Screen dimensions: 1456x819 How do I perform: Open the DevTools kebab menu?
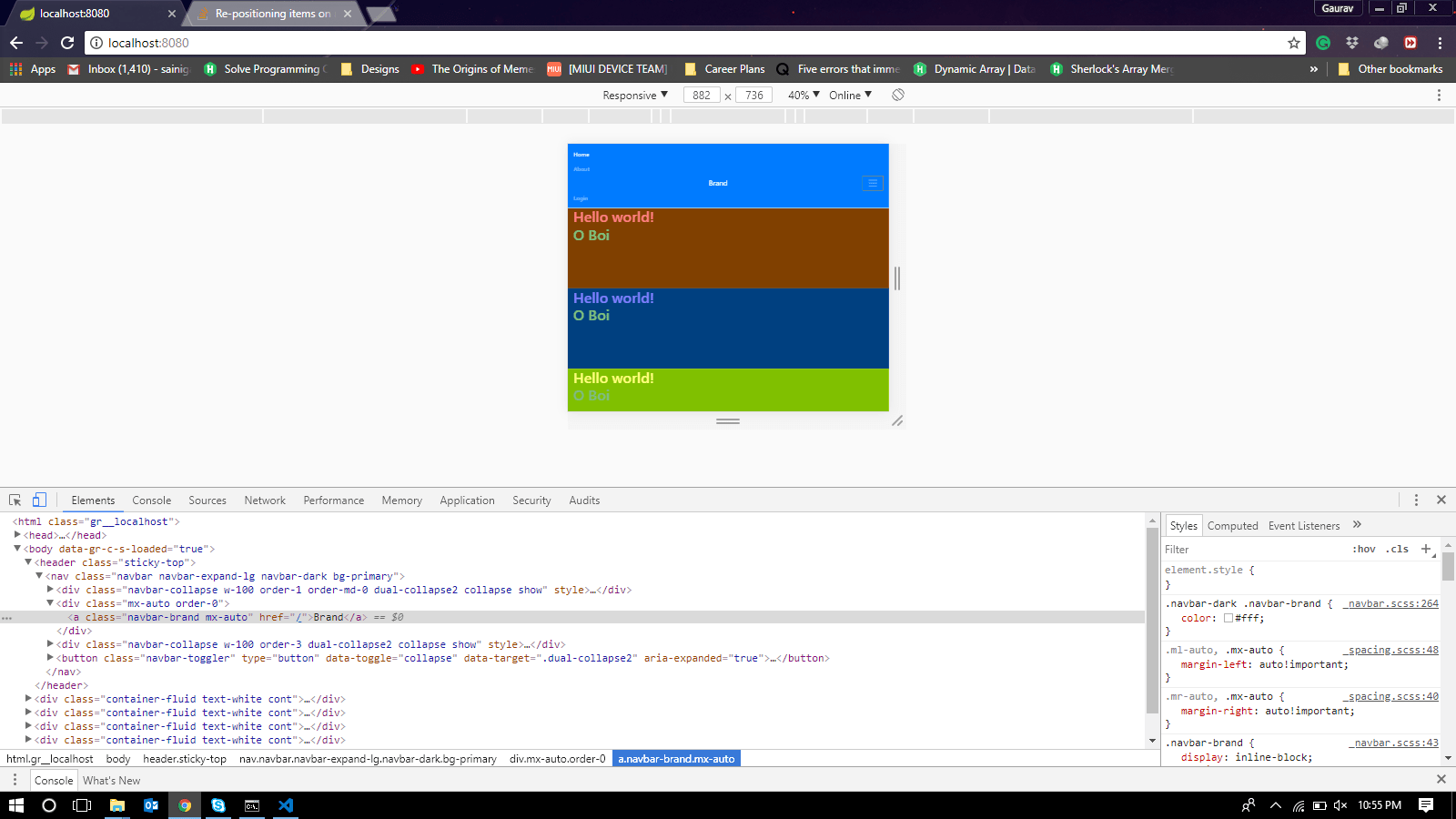tap(1416, 500)
